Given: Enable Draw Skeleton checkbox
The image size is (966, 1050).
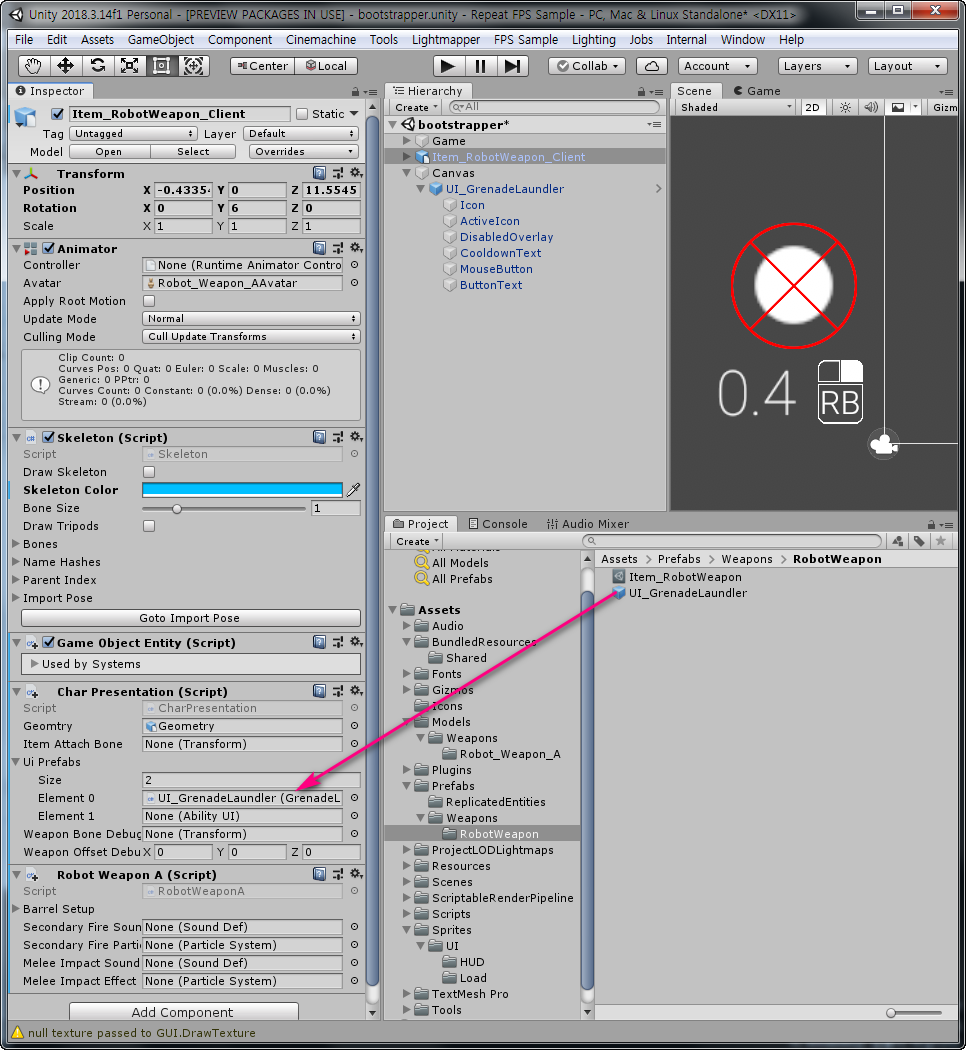Looking at the screenshot, I should pos(149,472).
